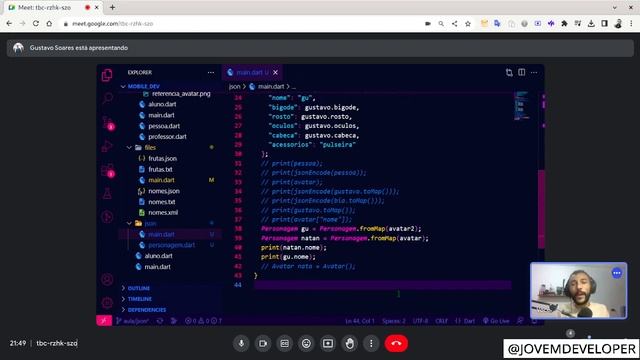
Task: Click Chrome back button
Action: (x=9, y=24)
